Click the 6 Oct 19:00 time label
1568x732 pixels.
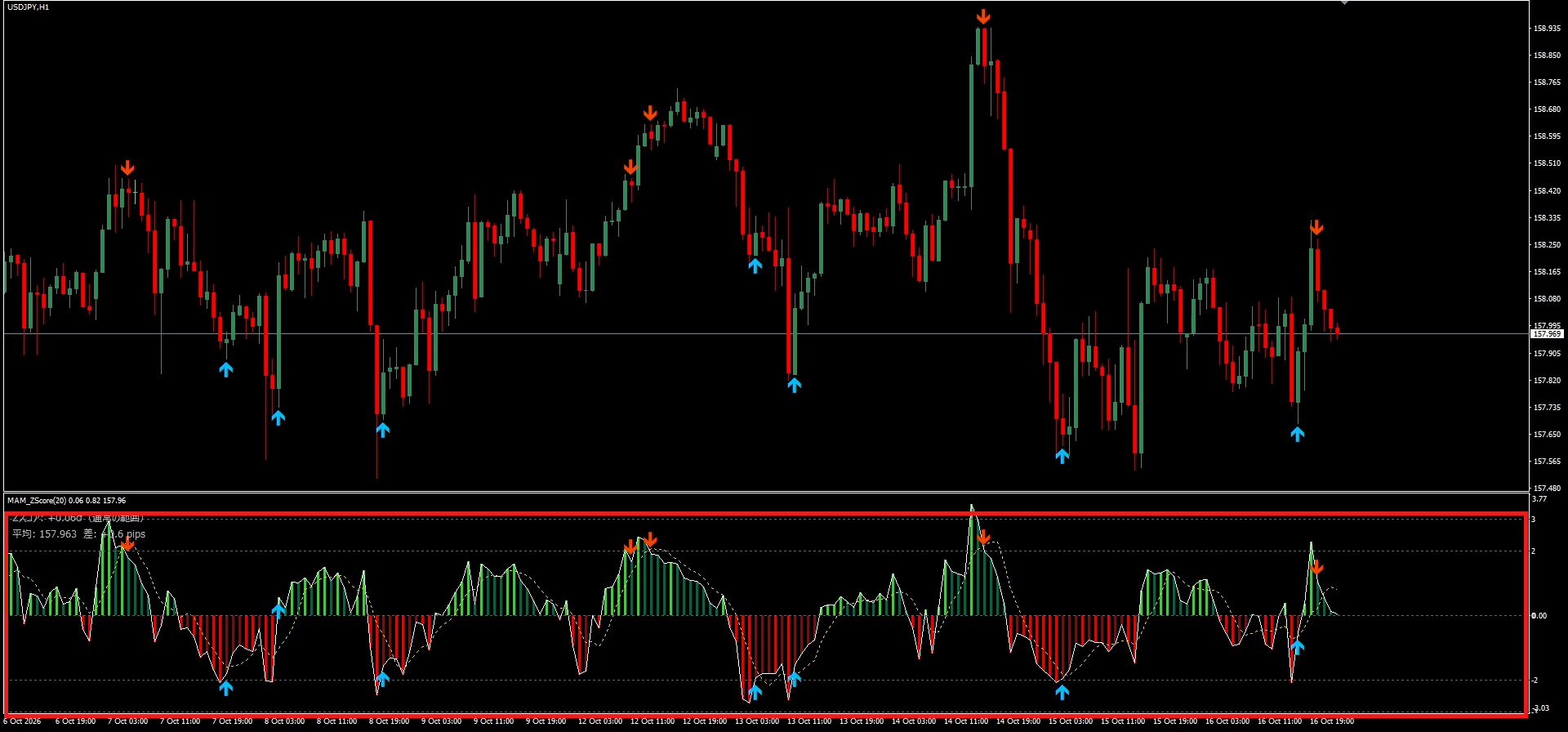click(x=75, y=721)
